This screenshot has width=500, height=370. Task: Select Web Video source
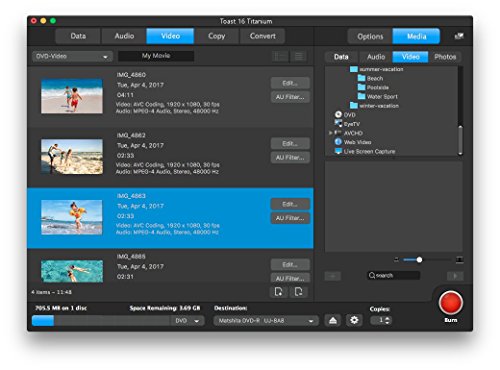coord(353,142)
